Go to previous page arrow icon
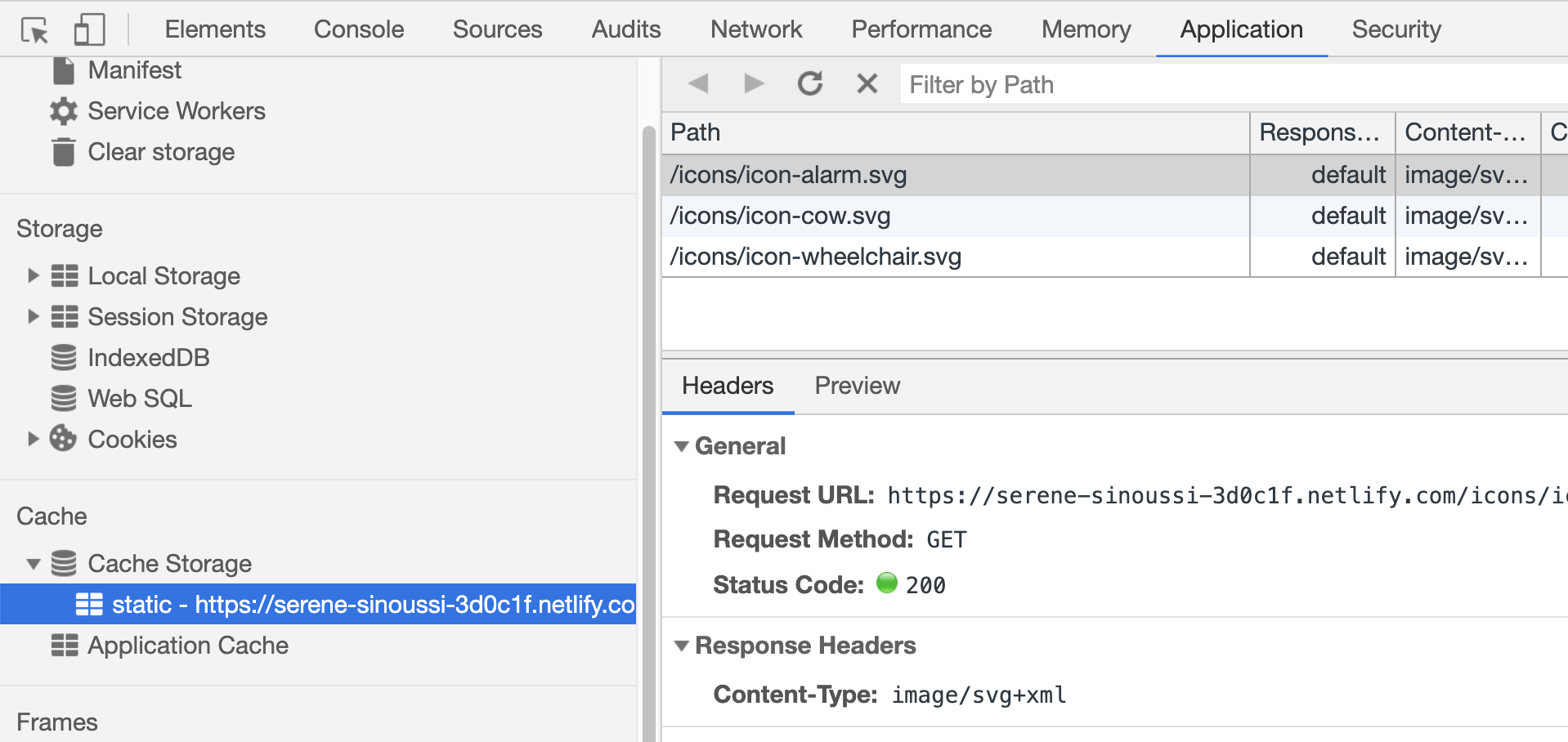 click(698, 83)
